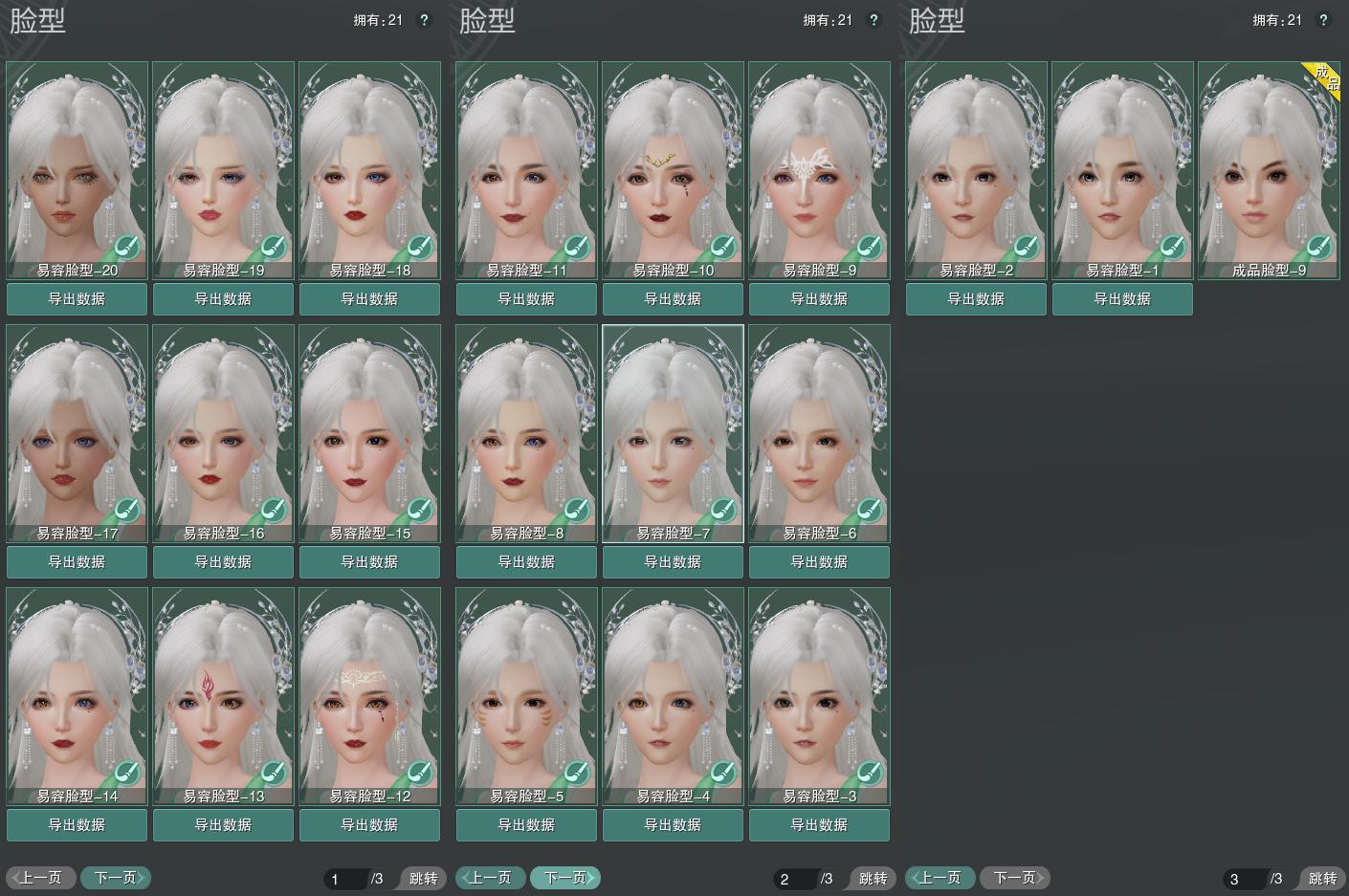Export data for 易容脸型-9
Viewport: 1349px width, 896px height.
coord(820,299)
